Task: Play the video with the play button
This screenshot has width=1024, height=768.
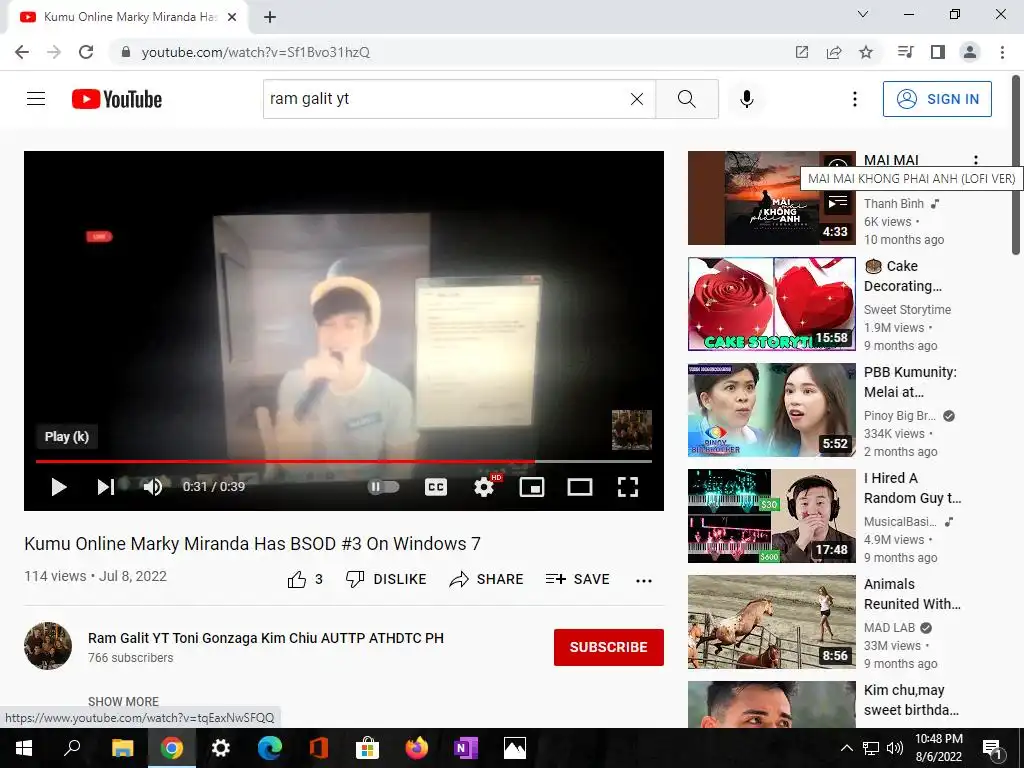Action: pyautogui.click(x=59, y=487)
